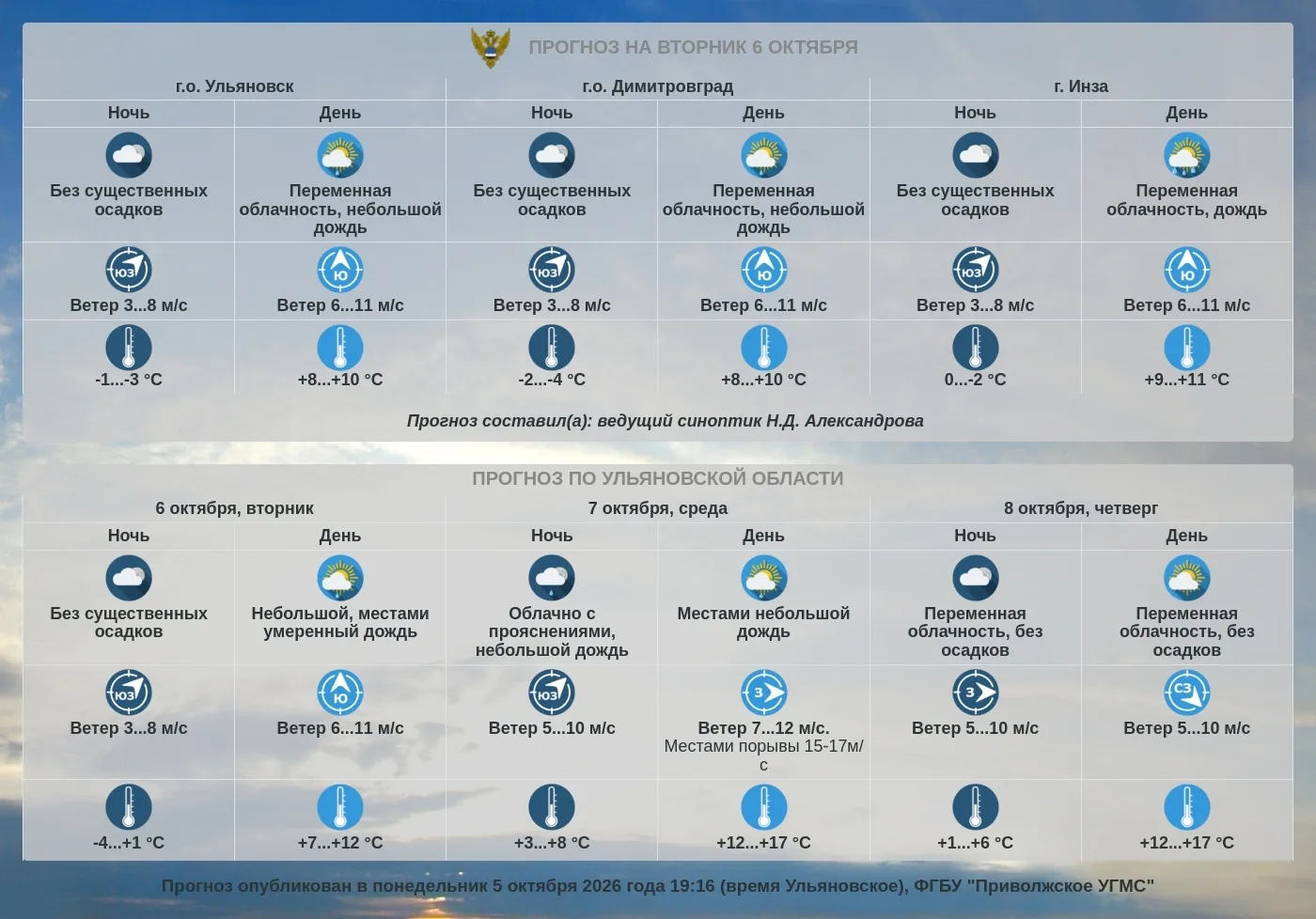1316x919 pixels.
Task: Click the wind value "Ветер 7...12 м/с."
Action: tap(763, 728)
